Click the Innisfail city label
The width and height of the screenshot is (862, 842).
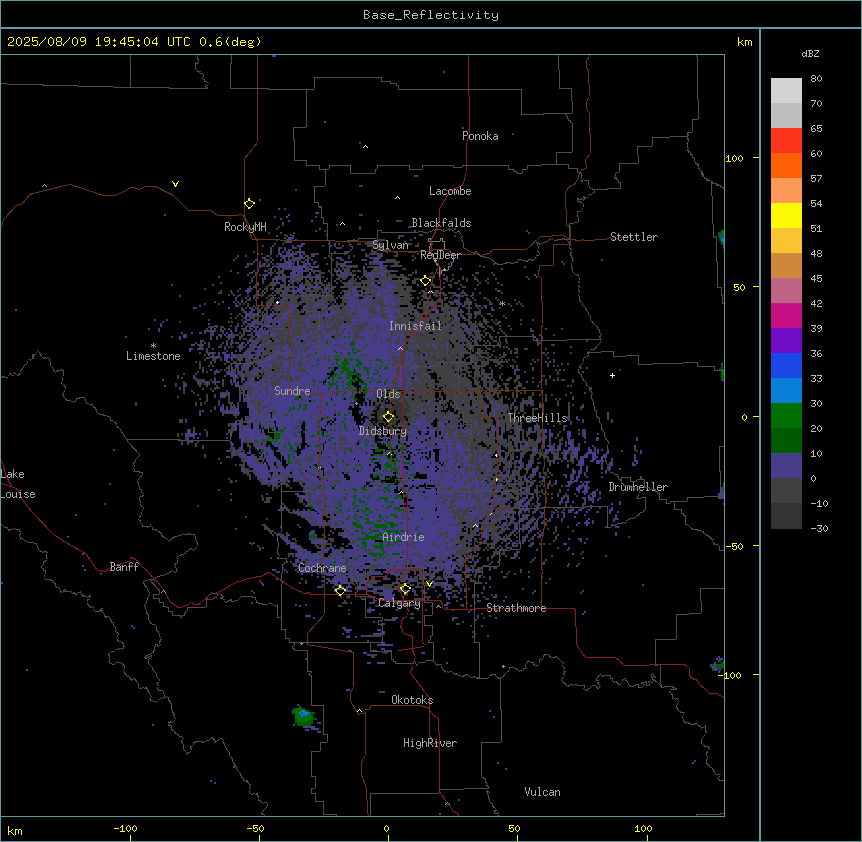pos(416,326)
